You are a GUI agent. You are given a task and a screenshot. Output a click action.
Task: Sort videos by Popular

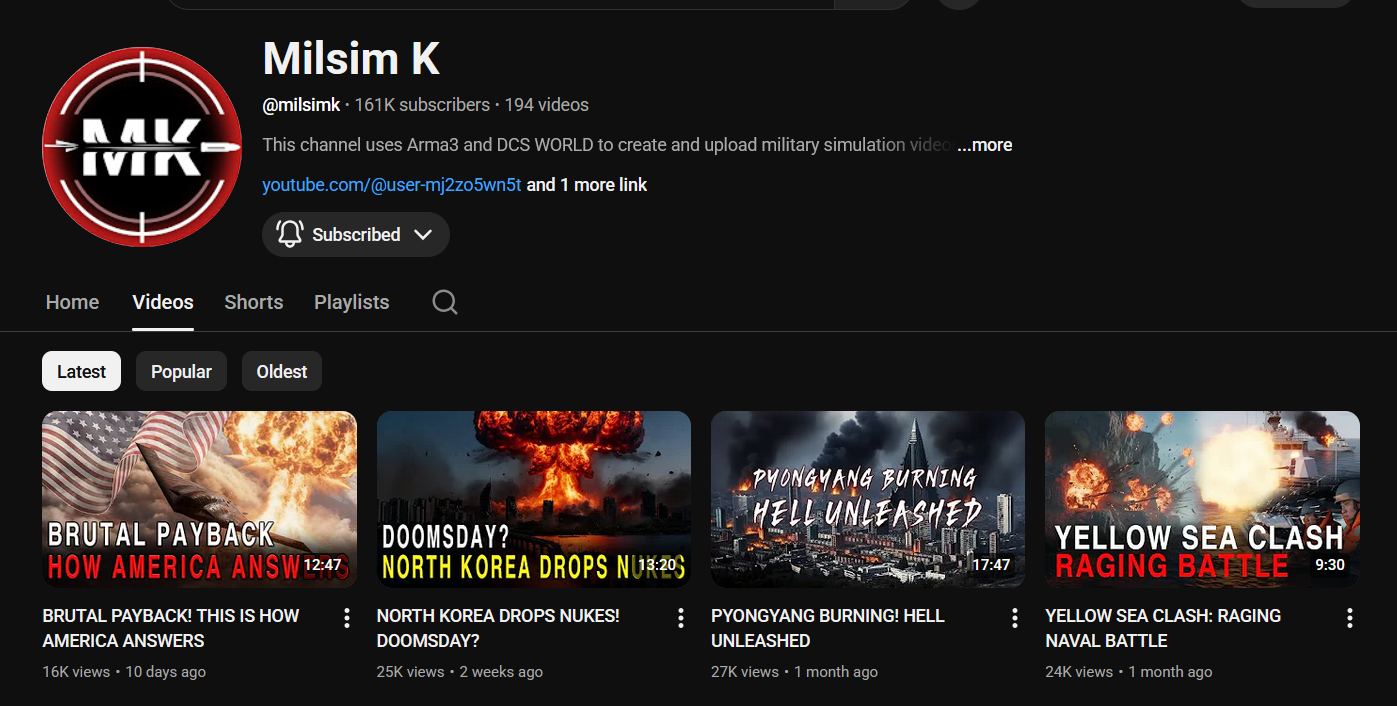[181, 371]
